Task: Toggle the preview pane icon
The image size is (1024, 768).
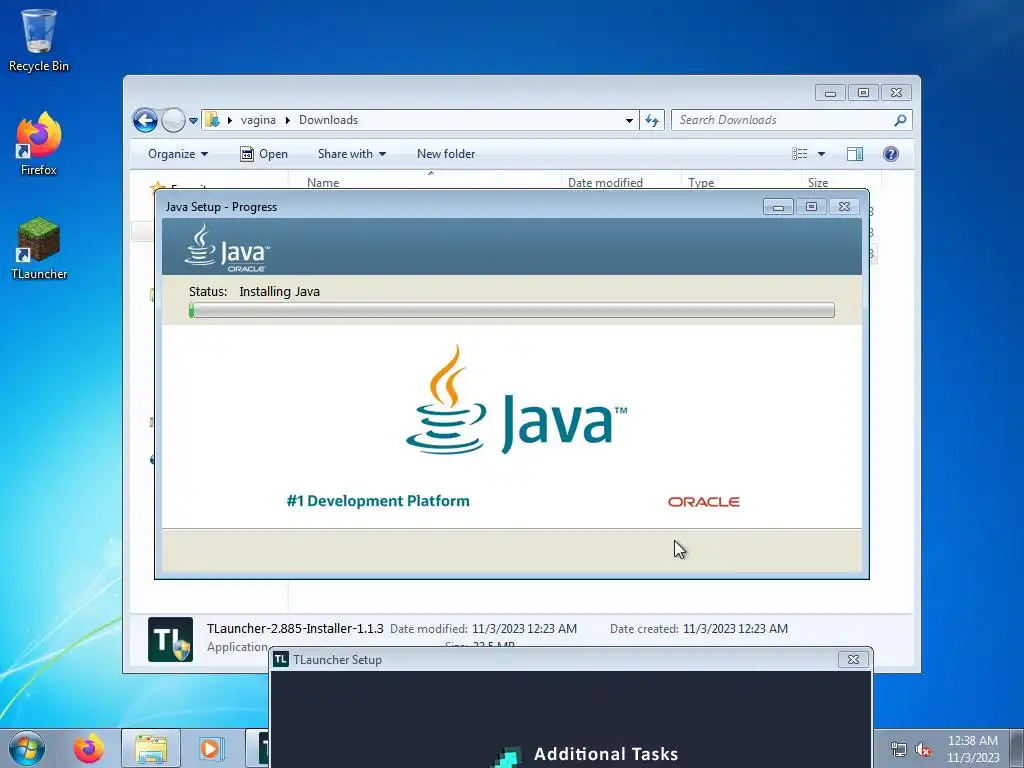Action: pos(855,154)
